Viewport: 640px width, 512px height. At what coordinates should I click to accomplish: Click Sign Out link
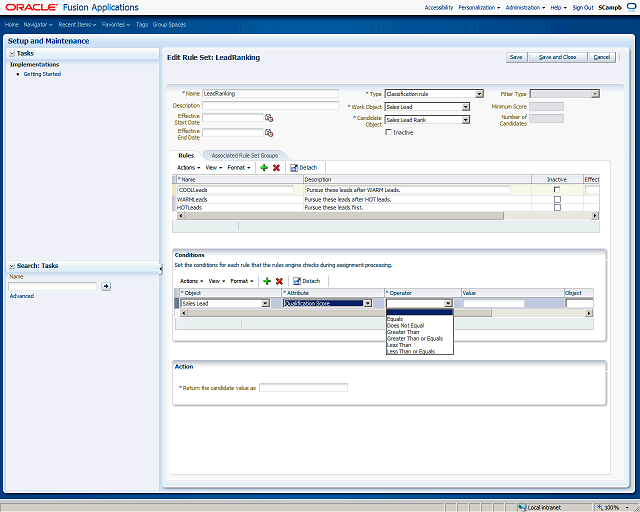point(582,7)
